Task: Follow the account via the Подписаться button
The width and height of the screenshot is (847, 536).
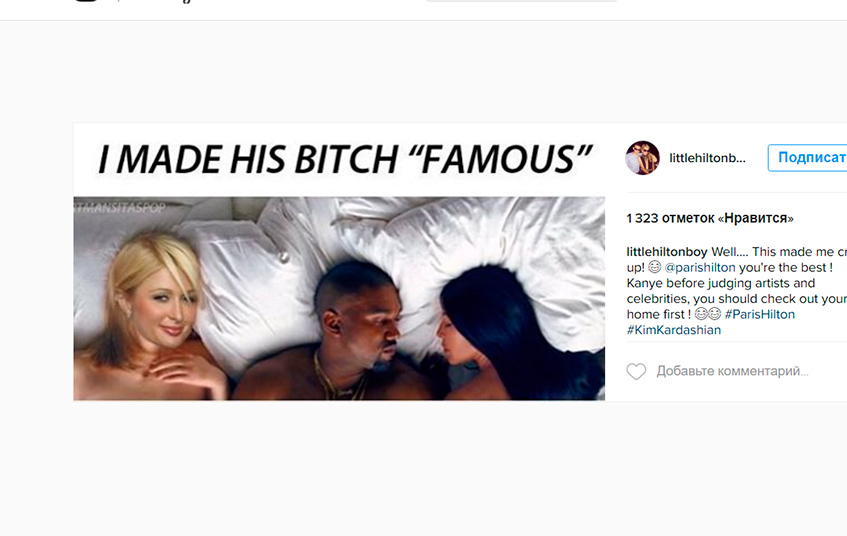Action: click(x=808, y=158)
